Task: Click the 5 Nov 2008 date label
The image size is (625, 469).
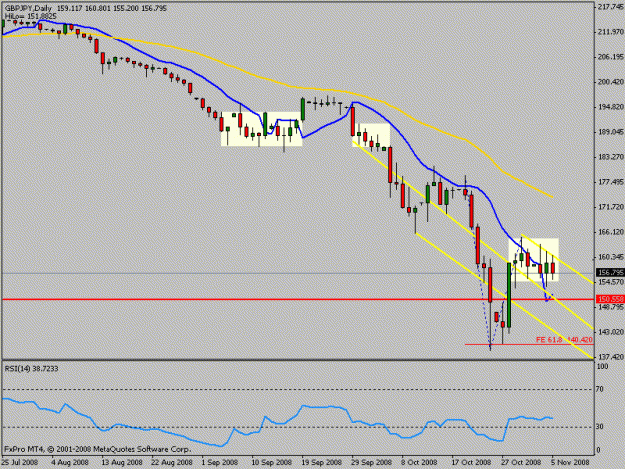Action: pos(570,463)
